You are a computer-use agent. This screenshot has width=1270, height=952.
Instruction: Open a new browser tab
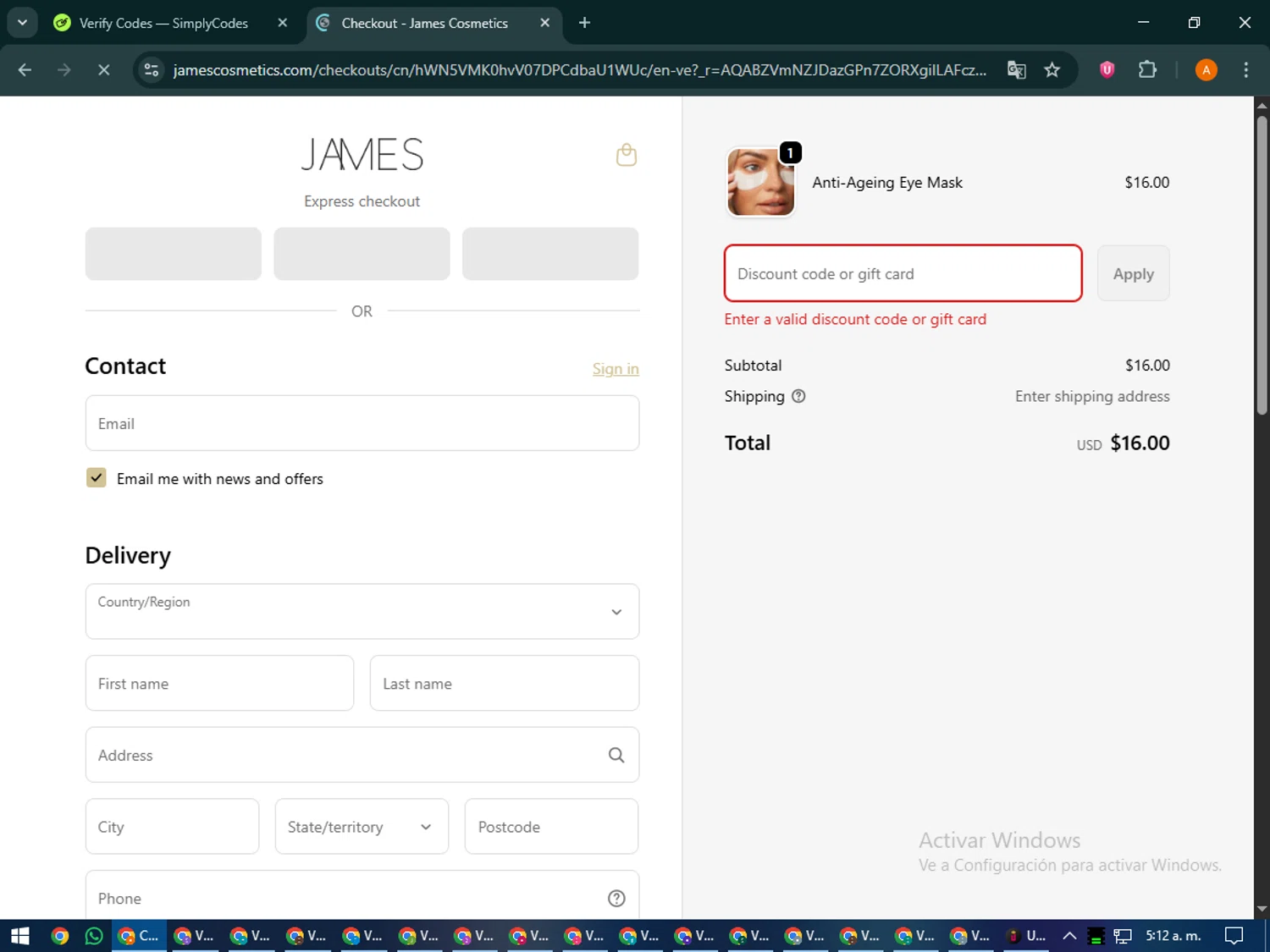pyautogui.click(x=584, y=23)
